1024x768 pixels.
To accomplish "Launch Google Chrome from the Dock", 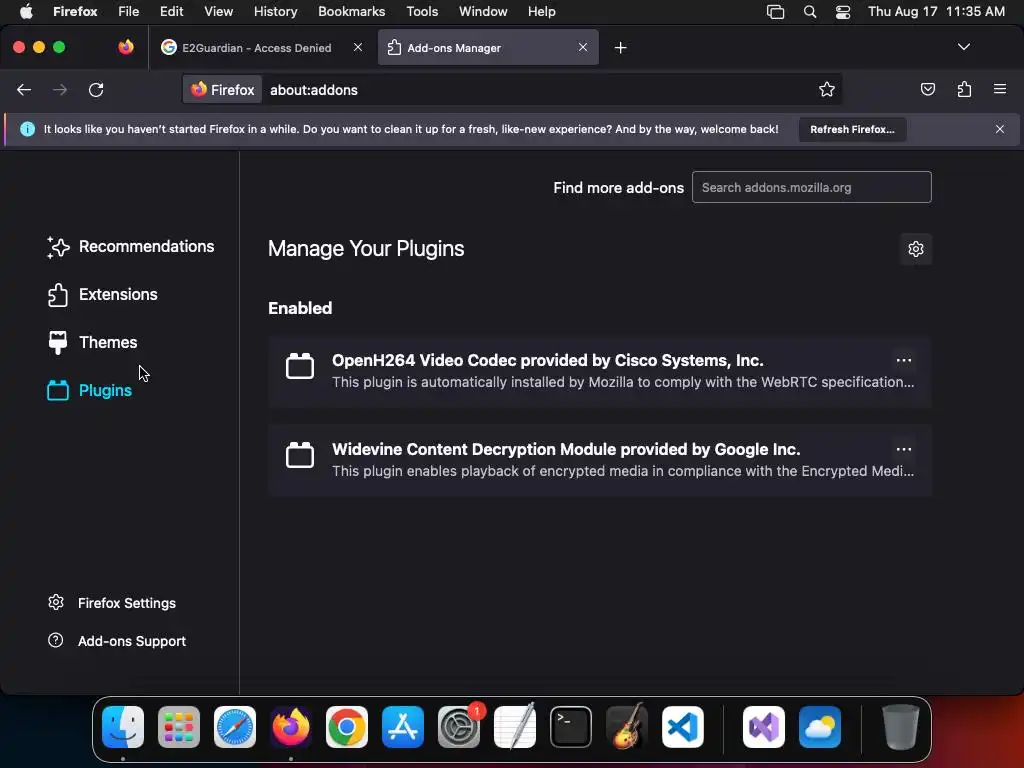I will pyautogui.click(x=347, y=727).
